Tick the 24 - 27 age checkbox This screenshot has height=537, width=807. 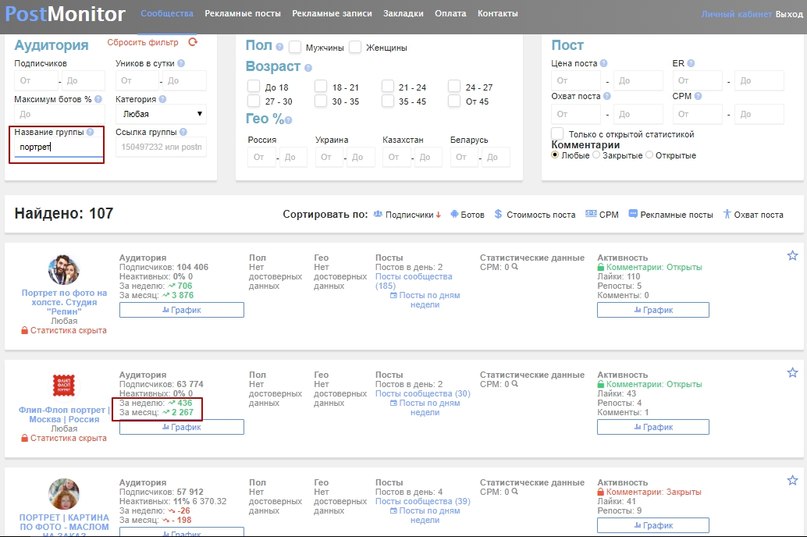[454, 86]
